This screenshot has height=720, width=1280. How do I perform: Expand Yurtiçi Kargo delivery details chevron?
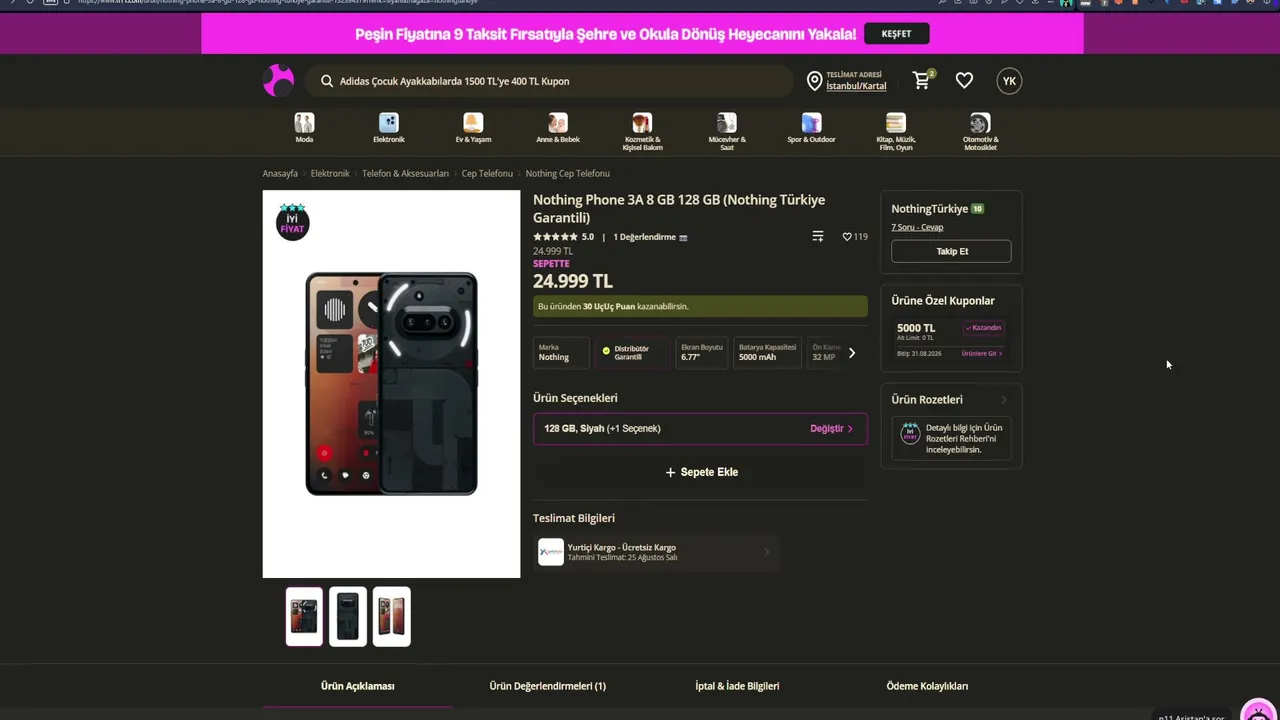pos(767,552)
